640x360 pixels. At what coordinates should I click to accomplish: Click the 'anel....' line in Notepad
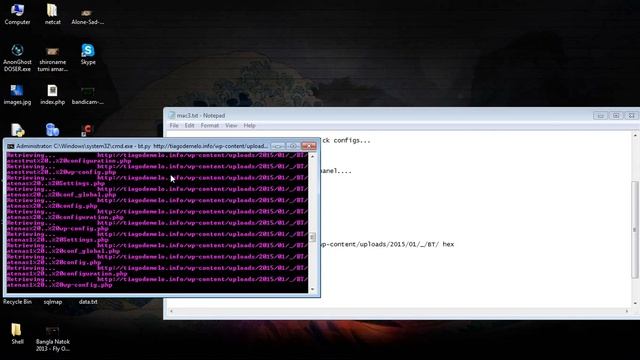pos(337,171)
